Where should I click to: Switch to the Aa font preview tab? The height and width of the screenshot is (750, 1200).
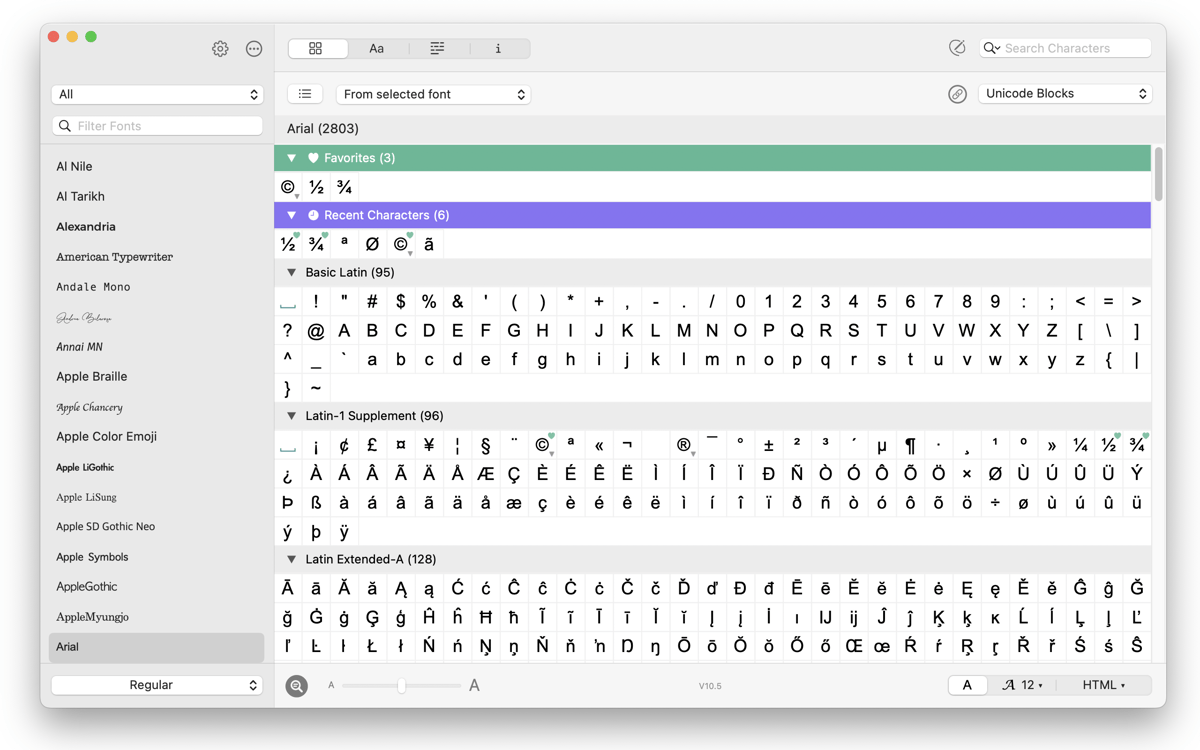pos(376,48)
